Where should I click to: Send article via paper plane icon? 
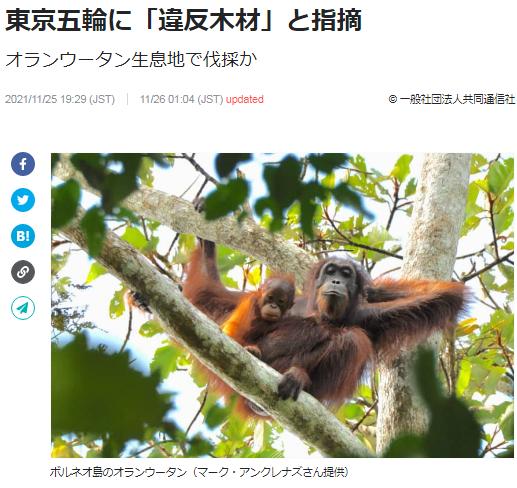[x=23, y=308]
